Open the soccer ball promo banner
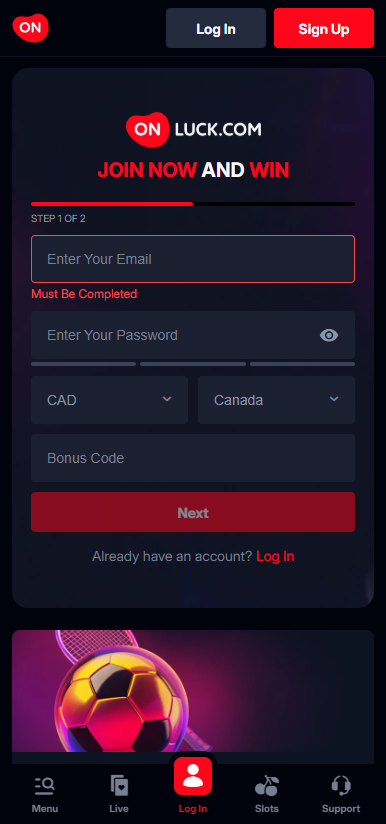Screen dimensions: 386x824 (193, 691)
